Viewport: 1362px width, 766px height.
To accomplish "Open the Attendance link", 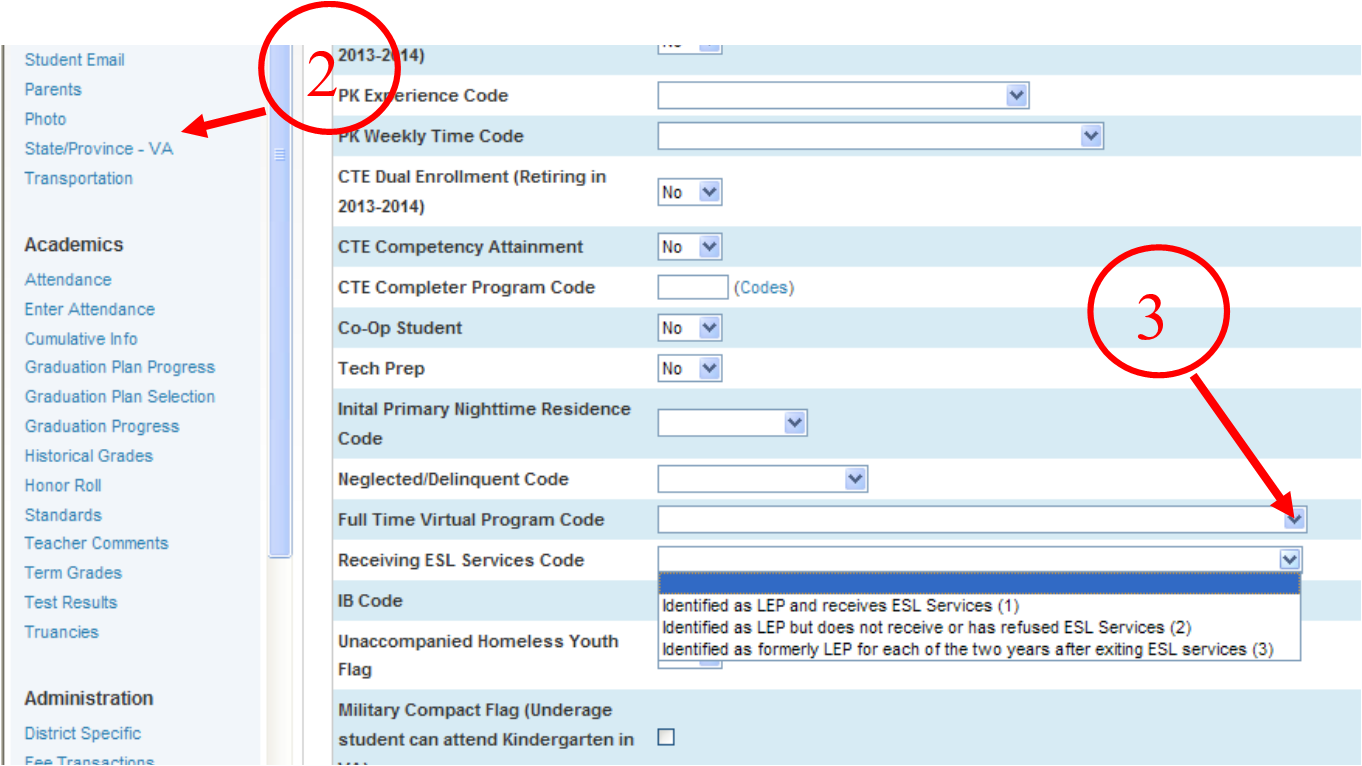I will coord(68,280).
